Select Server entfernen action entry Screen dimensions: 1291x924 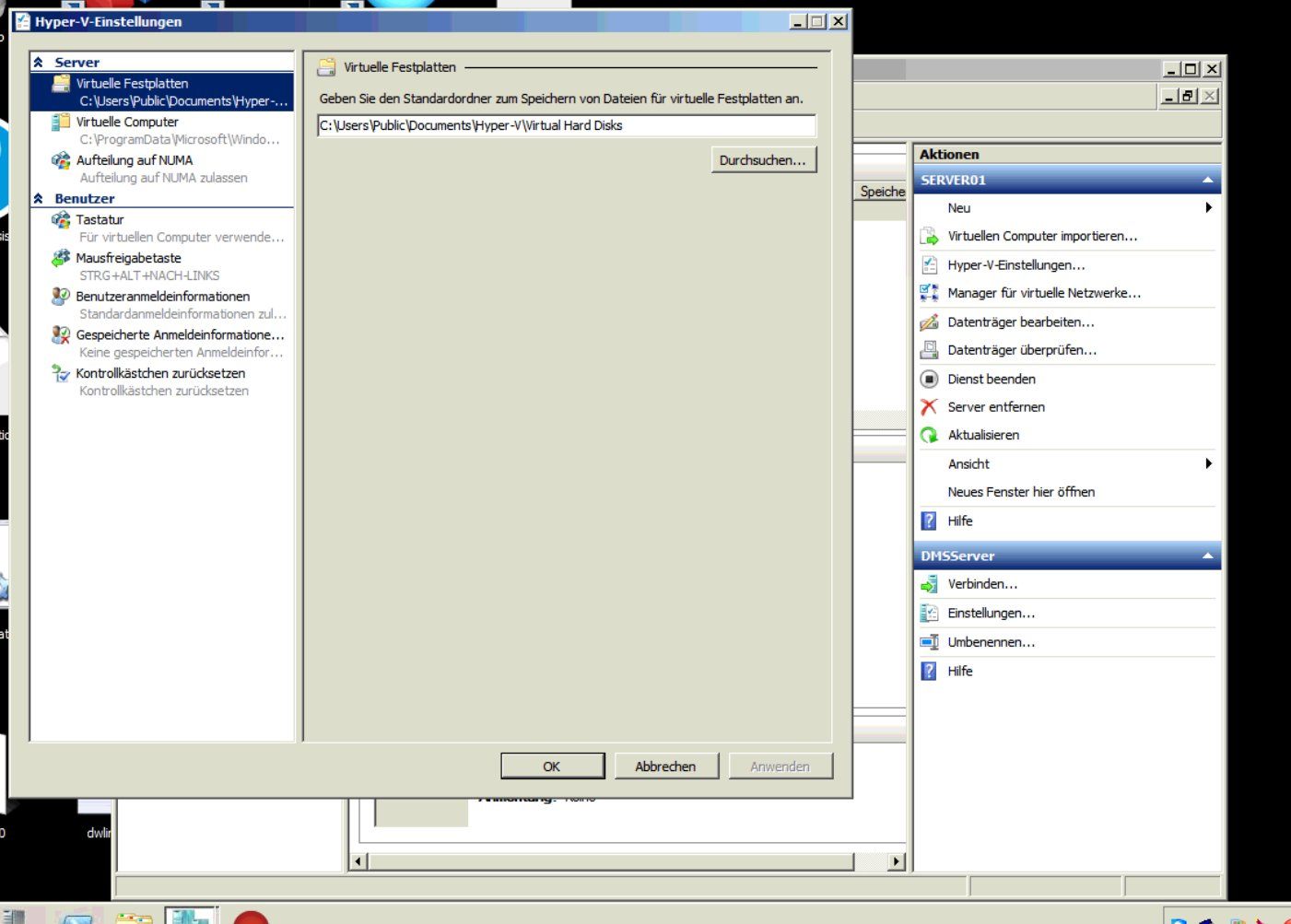[996, 406]
